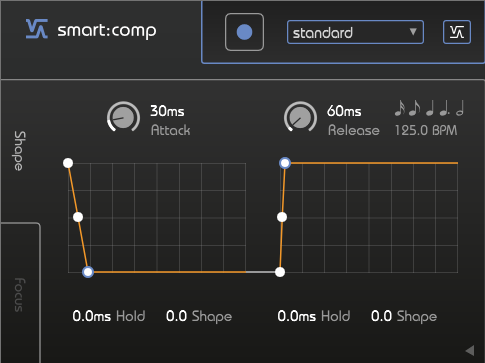The width and height of the screenshot is (485, 363).
Task: Select the quarter note release sync icon
Action: (x=430, y=108)
